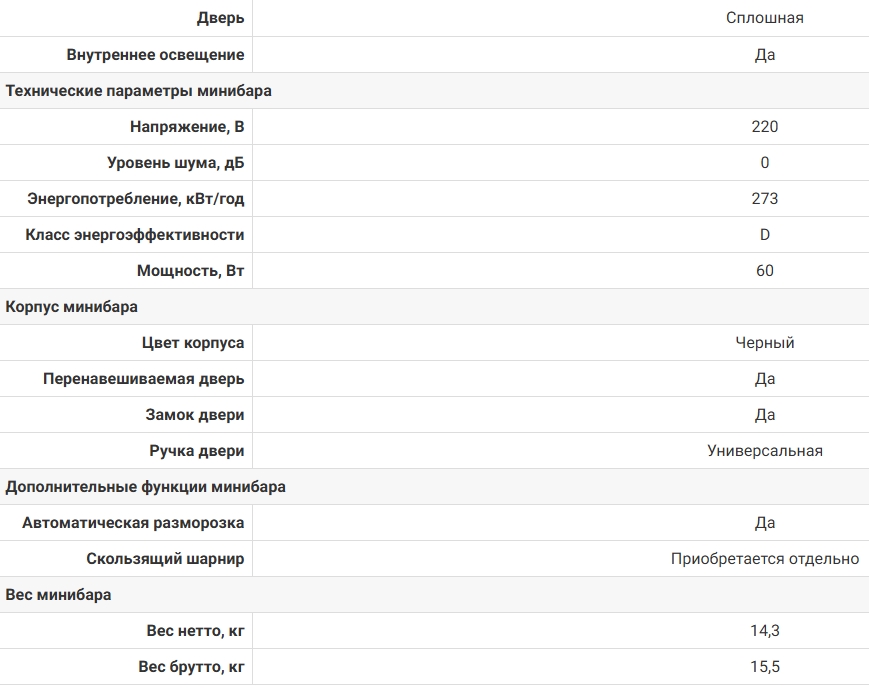Screen dimensions: 869x691
Task: Select the 'Уровень шума, дБ' label
Action: click(176, 163)
